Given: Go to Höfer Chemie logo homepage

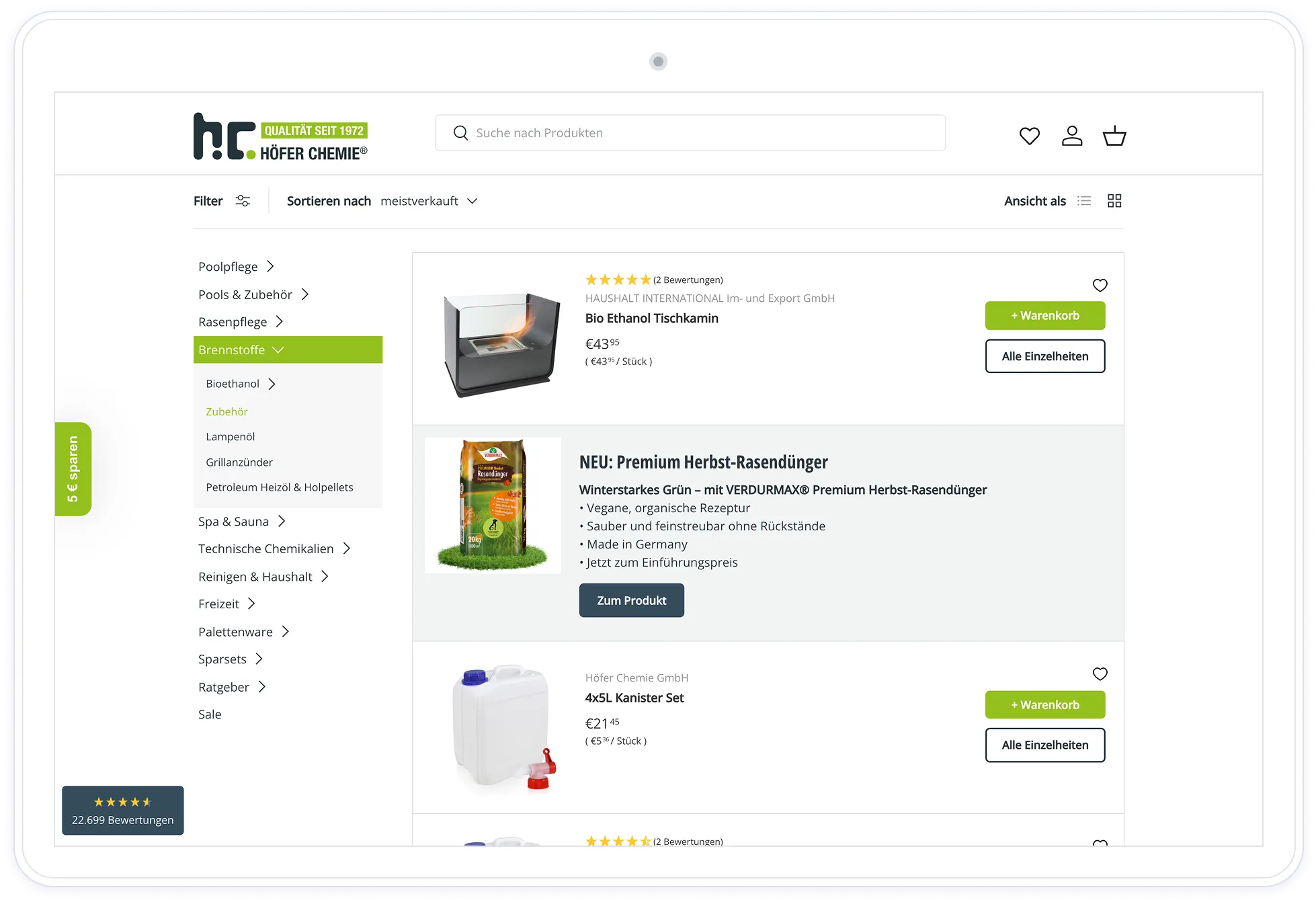Looking at the screenshot, I should [x=280, y=136].
